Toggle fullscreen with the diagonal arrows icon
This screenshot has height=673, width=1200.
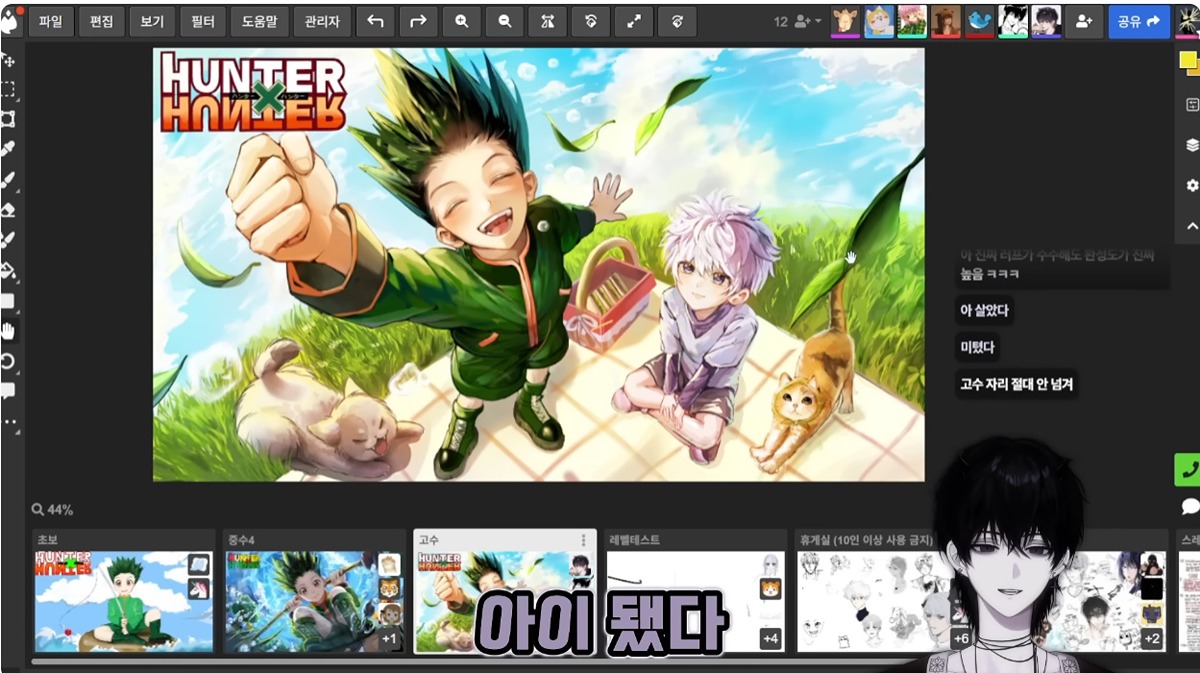point(633,21)
